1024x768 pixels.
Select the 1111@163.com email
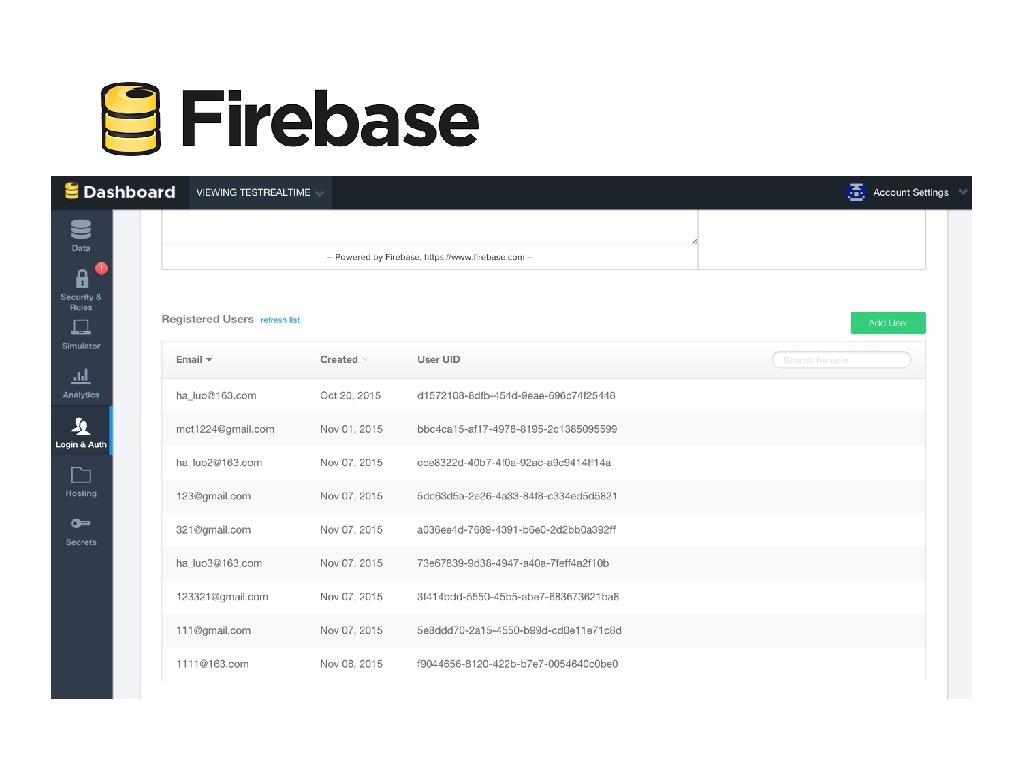(212, 664)
